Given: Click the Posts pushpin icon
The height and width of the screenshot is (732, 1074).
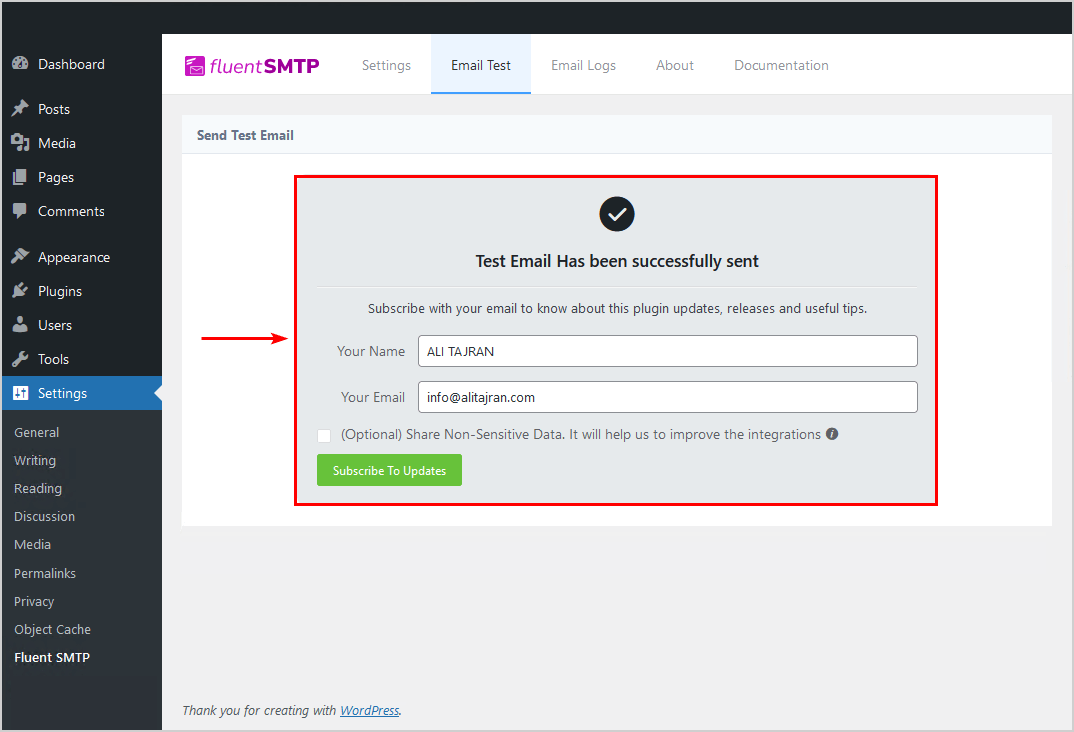Looking at the screenshot, I should (x=21, y=108).
